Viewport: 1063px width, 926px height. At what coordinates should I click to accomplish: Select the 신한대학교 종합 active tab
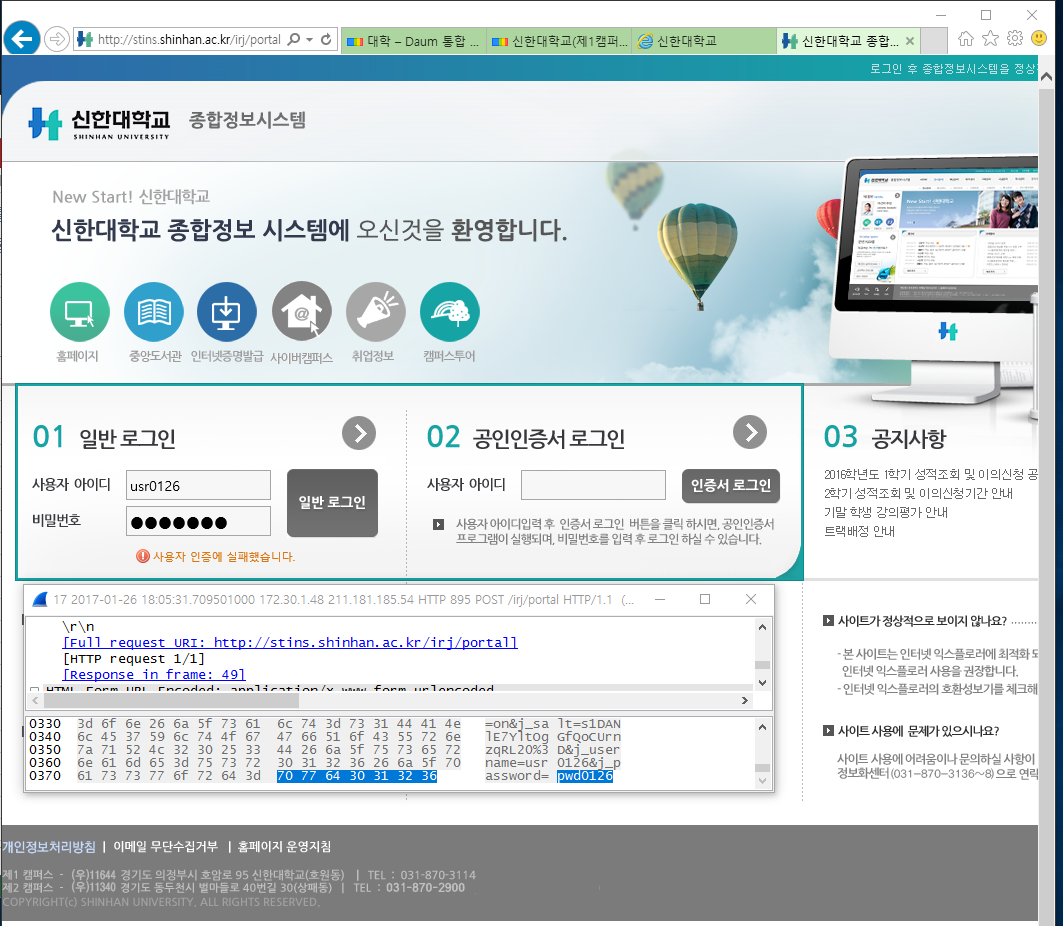click(x=841, y=41)
